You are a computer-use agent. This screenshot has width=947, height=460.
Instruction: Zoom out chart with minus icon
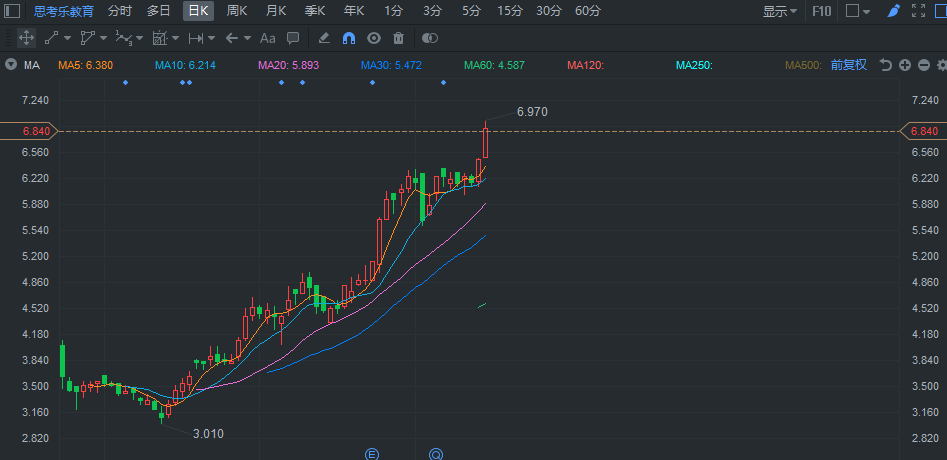pos(923,65)
